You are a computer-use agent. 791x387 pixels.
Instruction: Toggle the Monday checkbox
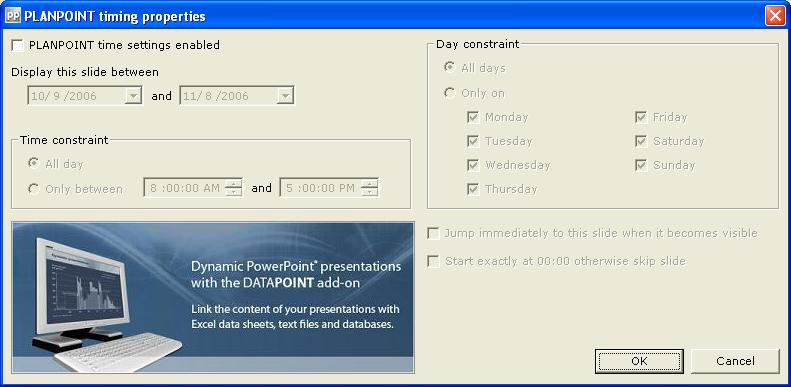tap(473, 117)
